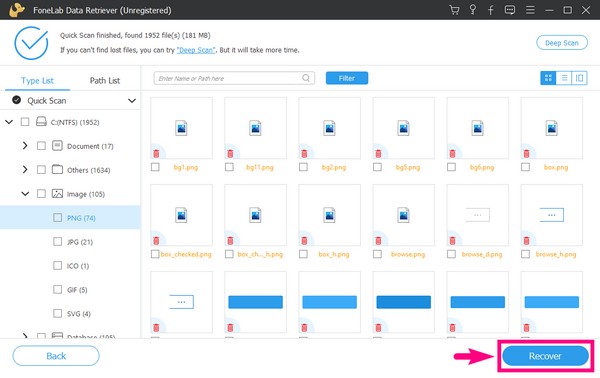Click the Recover button

(545, 356)
